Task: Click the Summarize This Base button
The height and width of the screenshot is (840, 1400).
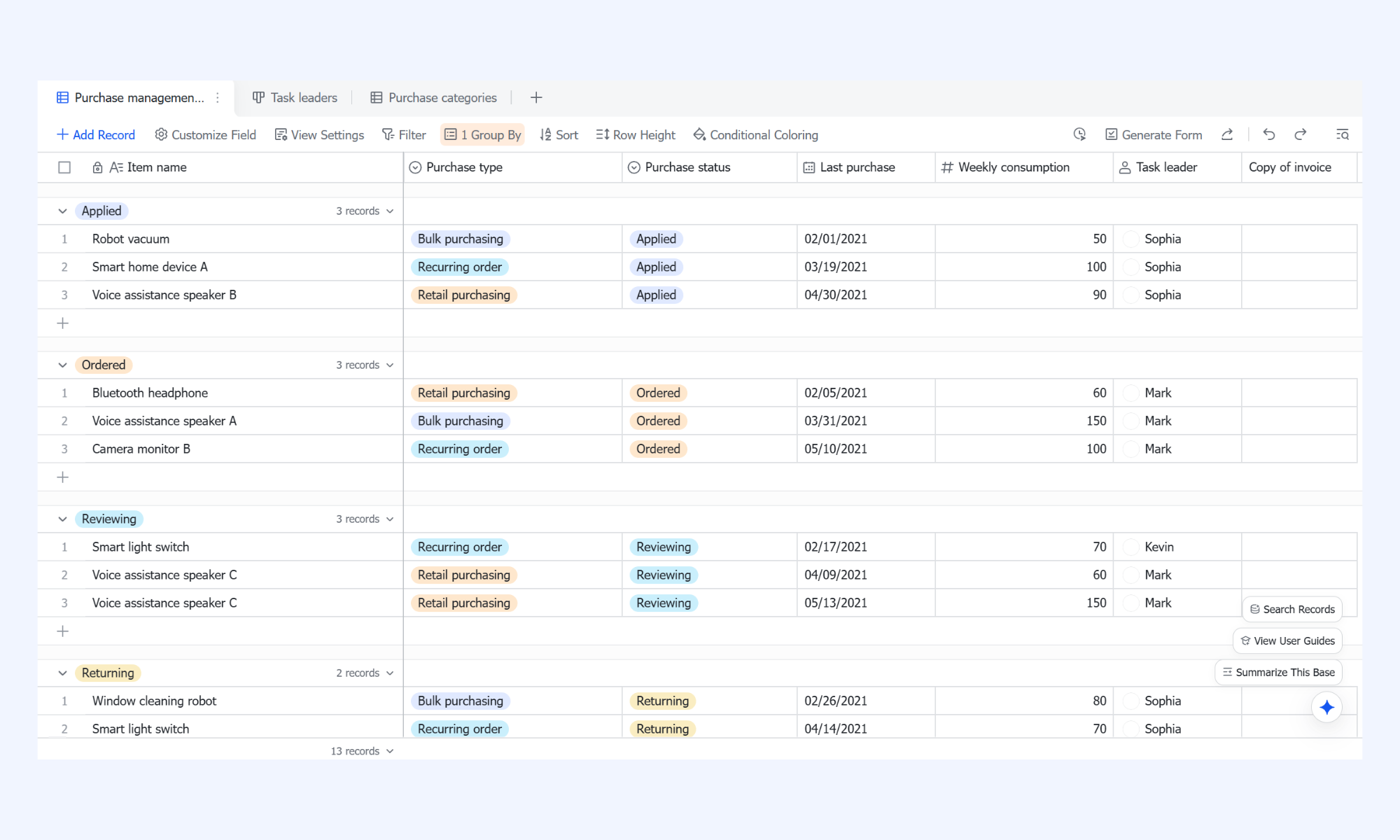Action: click(1278, 673)
